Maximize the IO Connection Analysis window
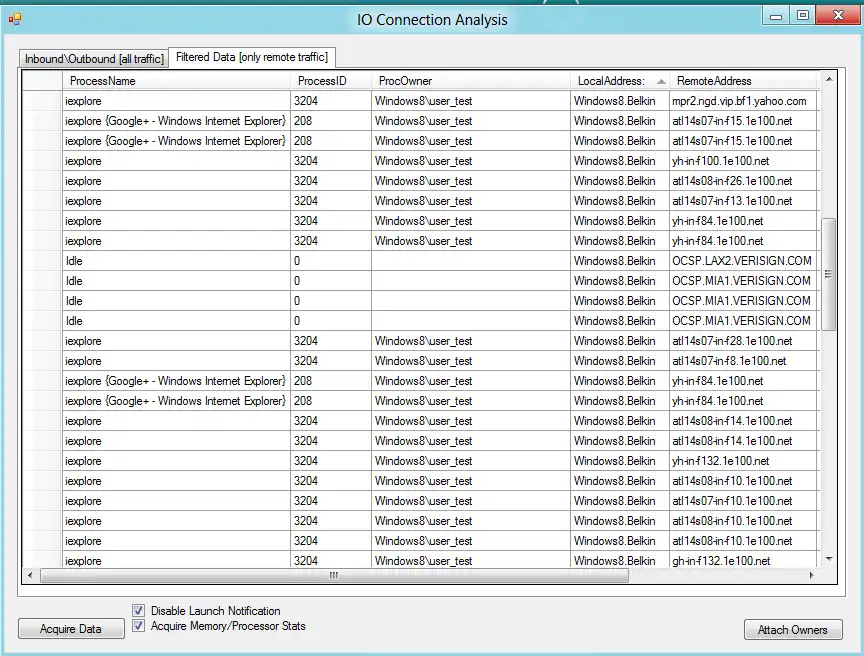The image size is (864, 656). tap(803, 15)
